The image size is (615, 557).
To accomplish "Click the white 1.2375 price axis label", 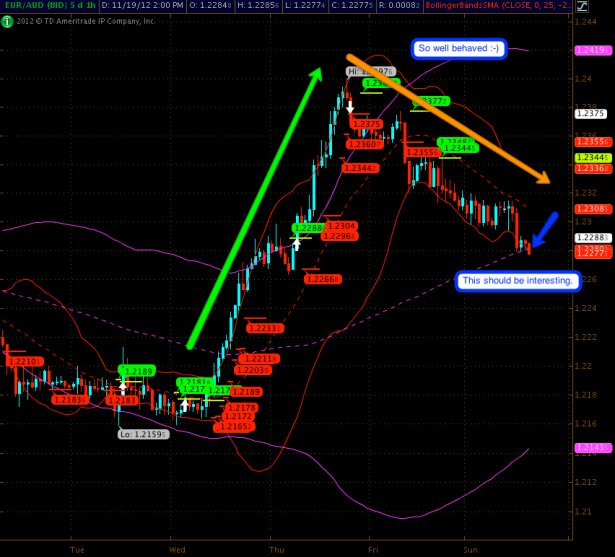I will 588,113.
